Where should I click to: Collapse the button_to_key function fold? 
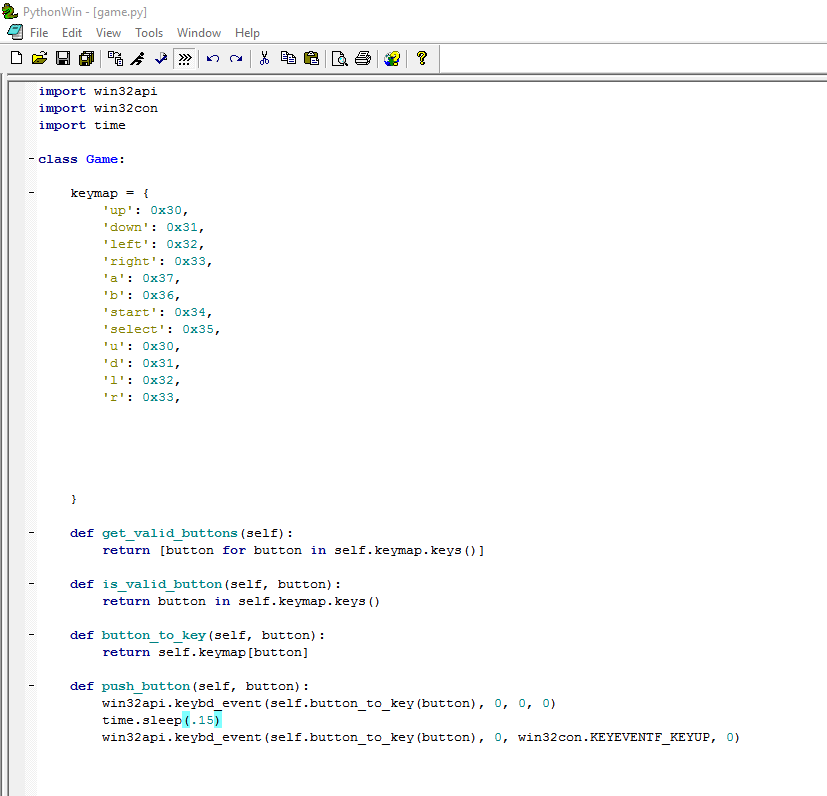[x=32, y=635]
